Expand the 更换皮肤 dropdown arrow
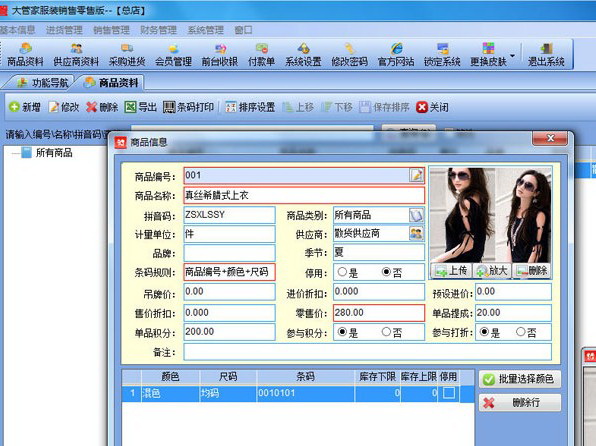This screenshot has height=446, width=596. pos(512,56)
